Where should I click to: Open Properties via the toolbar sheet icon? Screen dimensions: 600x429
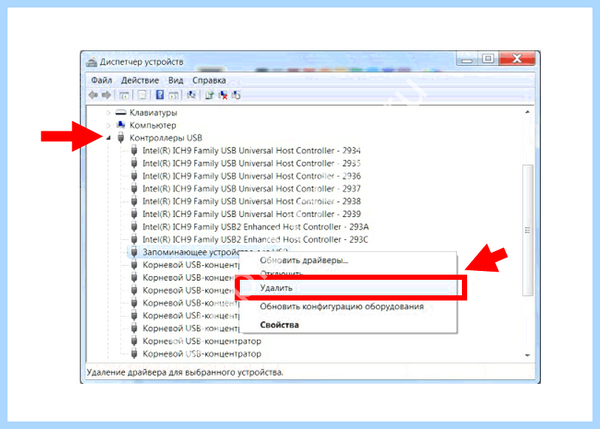tap(142, 95)
